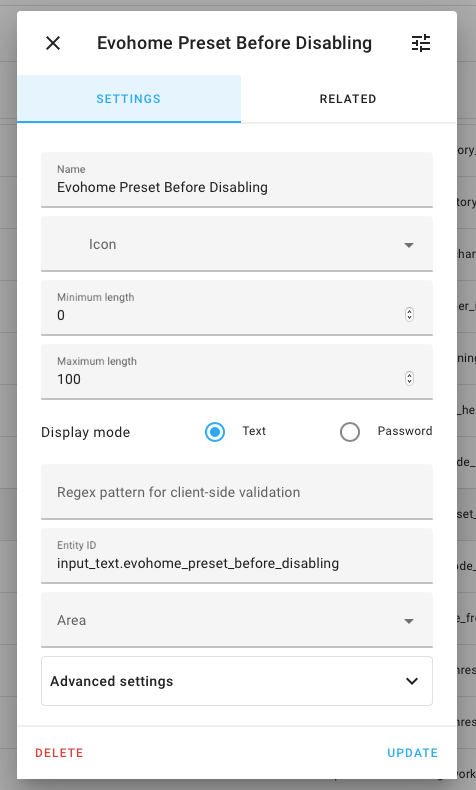This screenshot has width=476, height=790.
Task: Adjust the Minimum length stepper arrows
Action: [x=410, y=315]
